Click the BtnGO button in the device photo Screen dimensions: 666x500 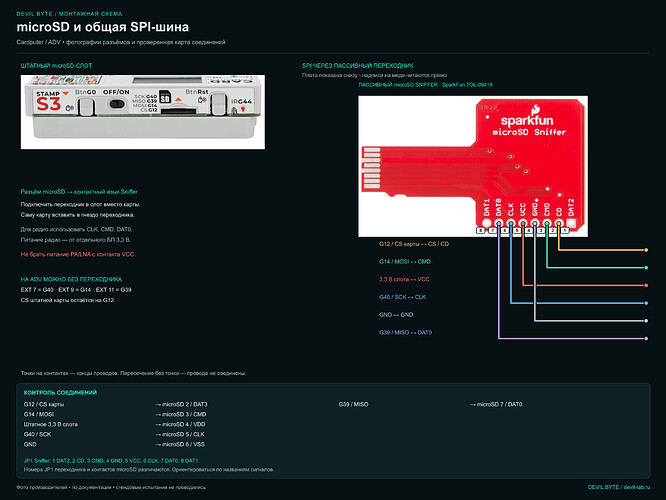click(x=86, y=106)
